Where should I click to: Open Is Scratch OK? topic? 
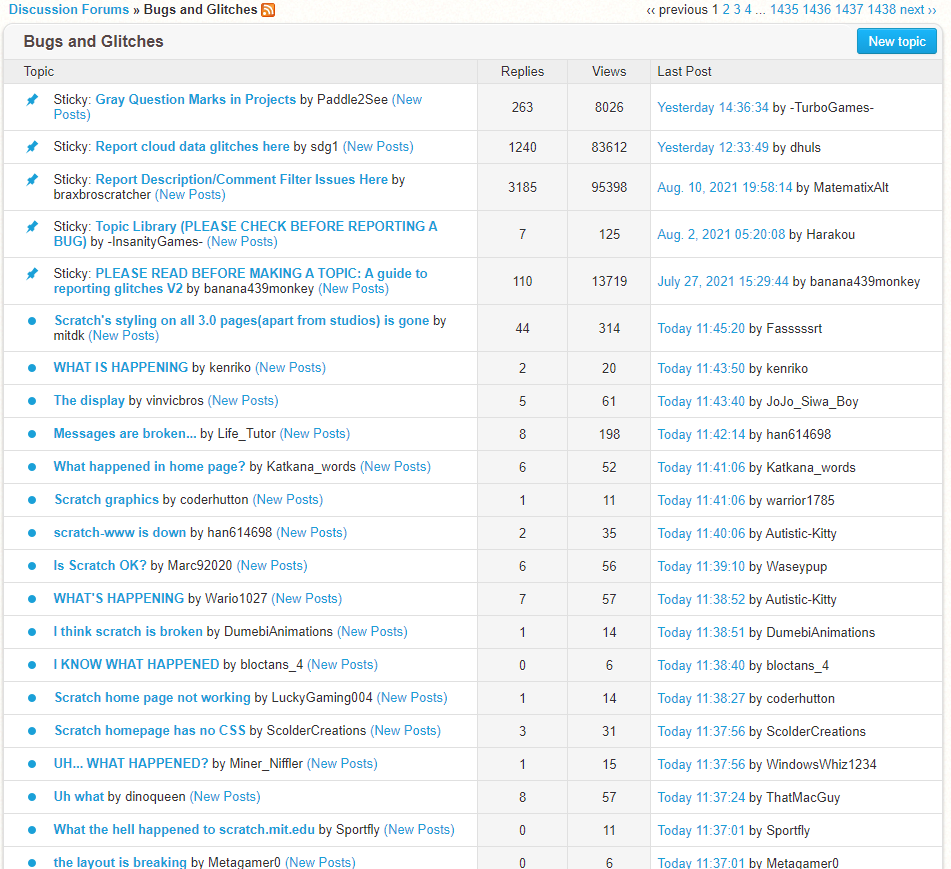click(x=100, y=565)
